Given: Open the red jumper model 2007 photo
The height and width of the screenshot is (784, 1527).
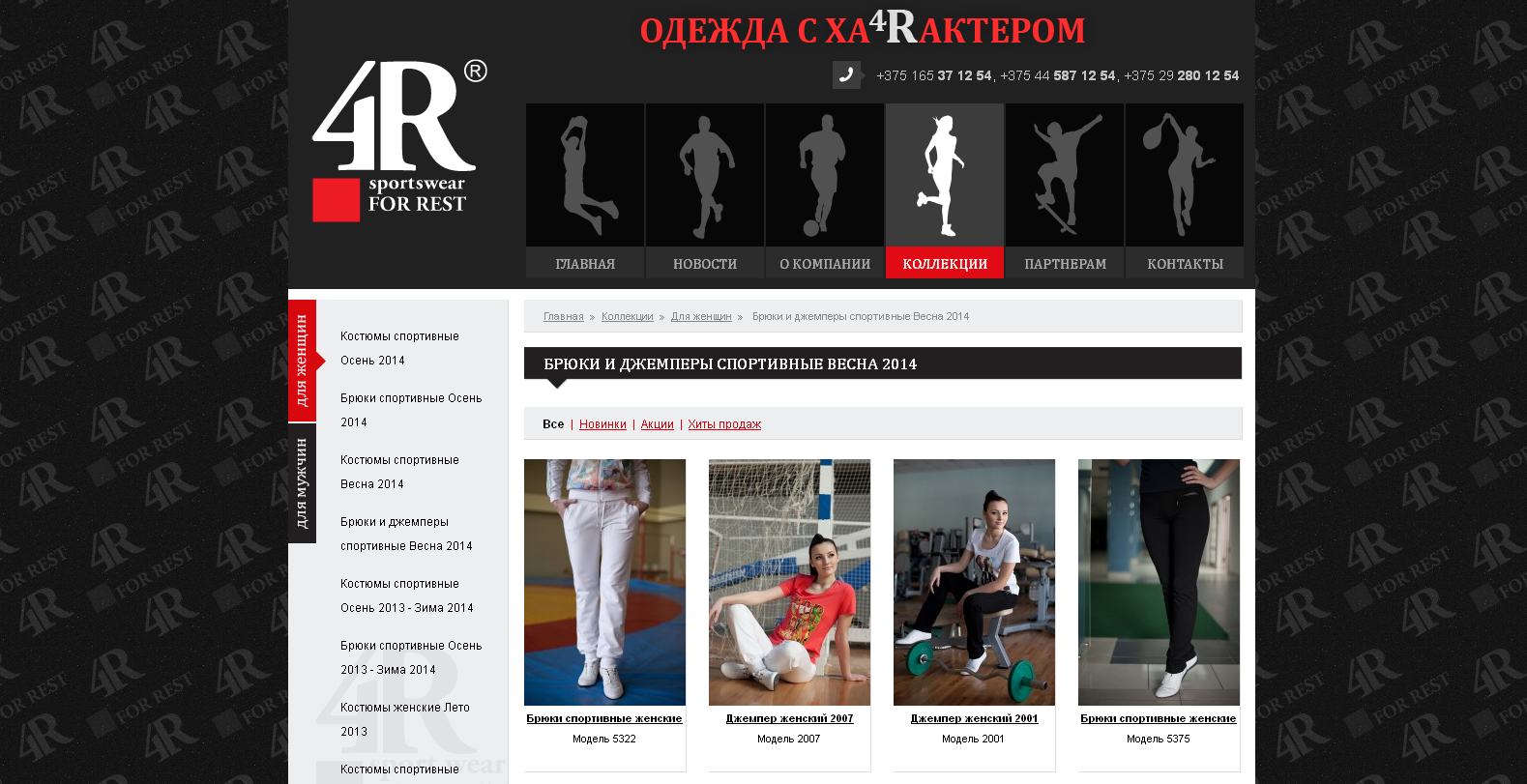Looking at the screenshot, I should tap(789, 582).
